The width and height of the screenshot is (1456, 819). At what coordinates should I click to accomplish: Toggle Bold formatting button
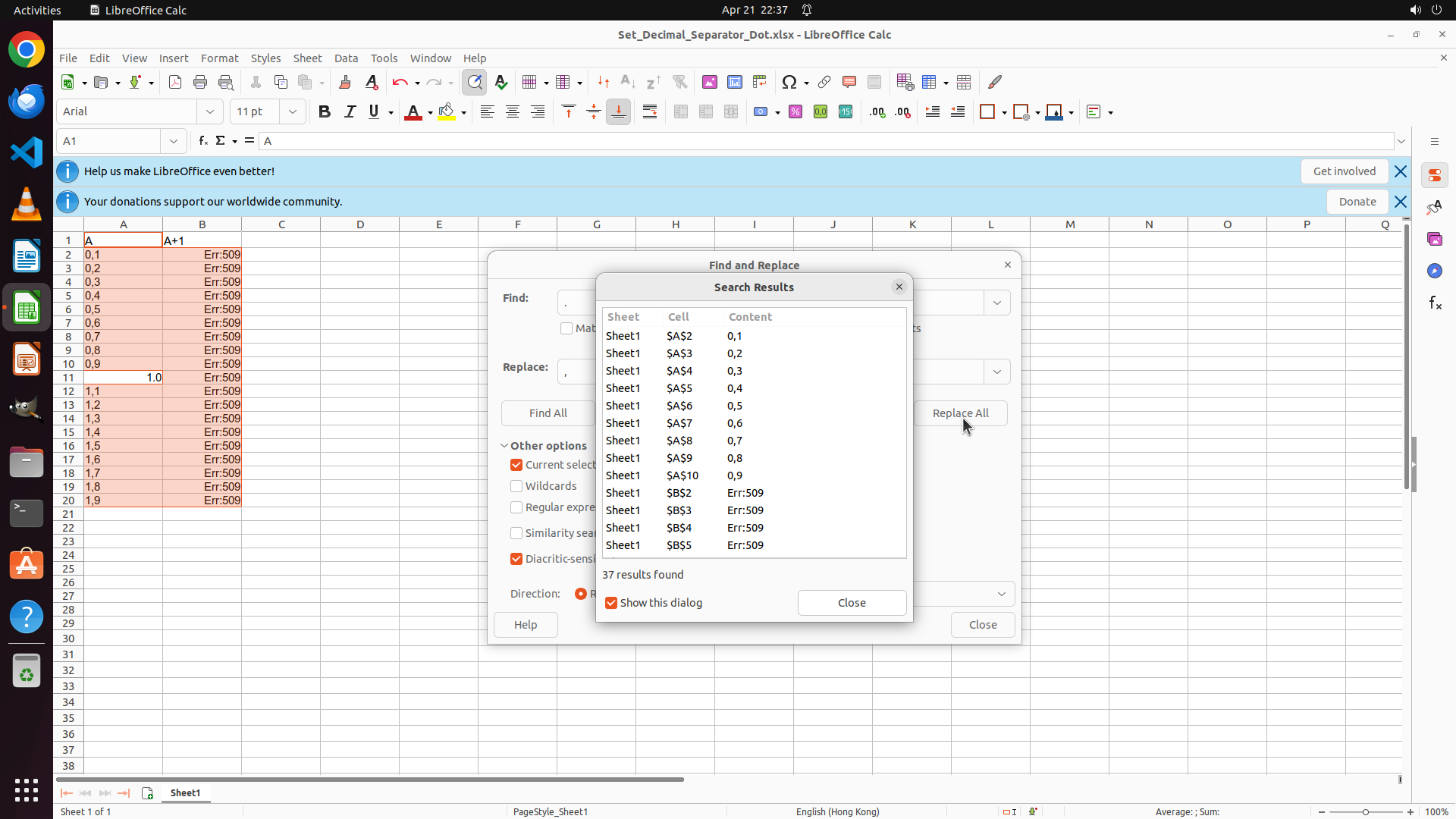point(325,112)
